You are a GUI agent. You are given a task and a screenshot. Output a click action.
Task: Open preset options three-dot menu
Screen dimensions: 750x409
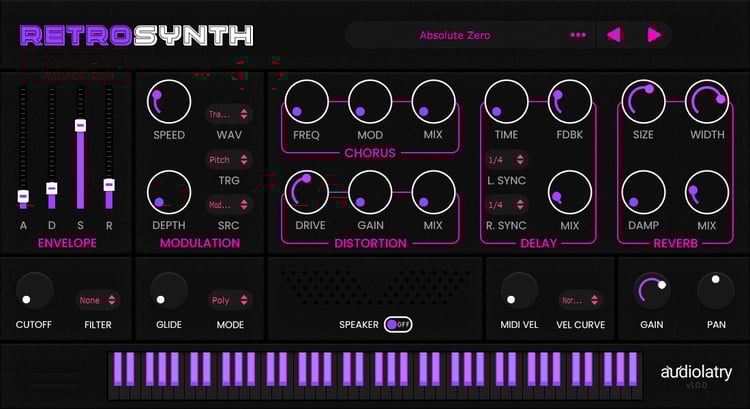click(x=578, y=35)
